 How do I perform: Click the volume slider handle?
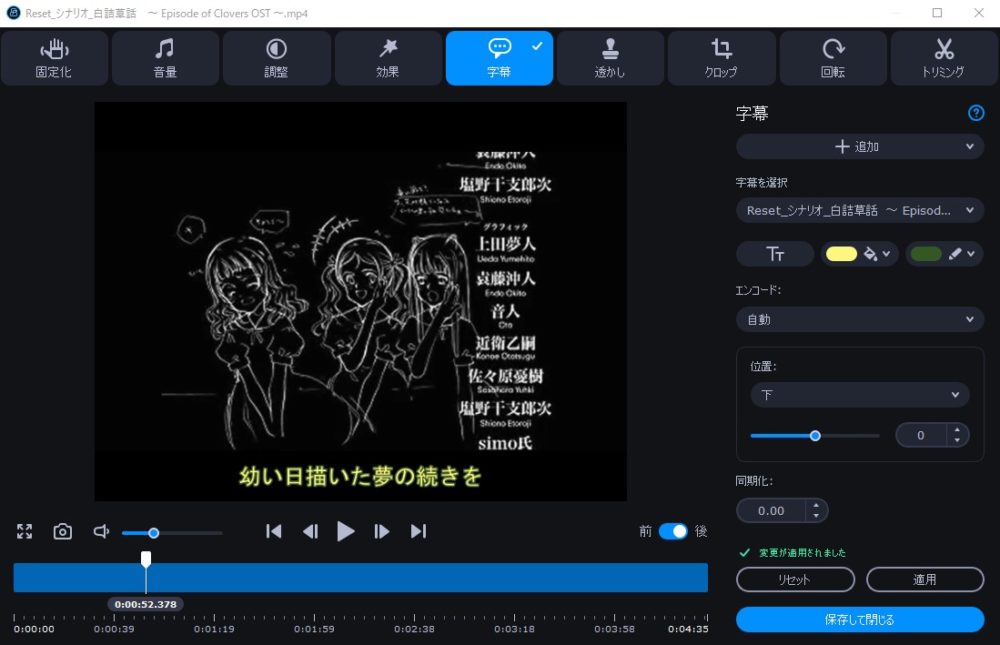pyautogui.click(x=154, y=533)
